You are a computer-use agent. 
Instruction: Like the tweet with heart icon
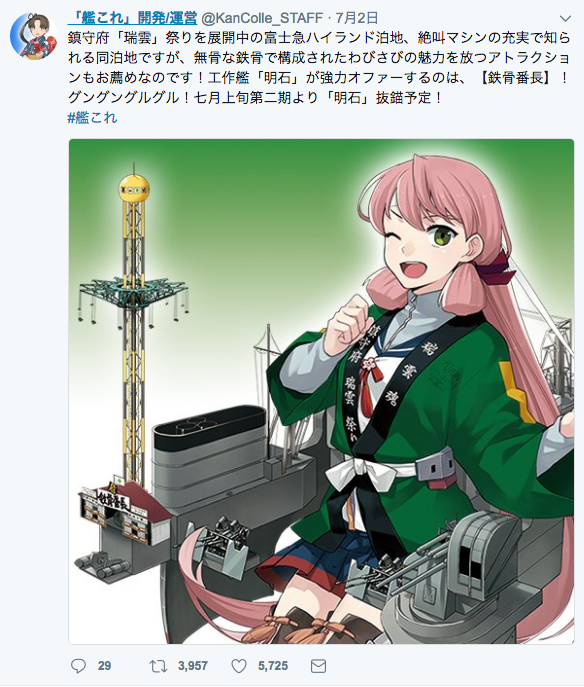tap(239, 666)
